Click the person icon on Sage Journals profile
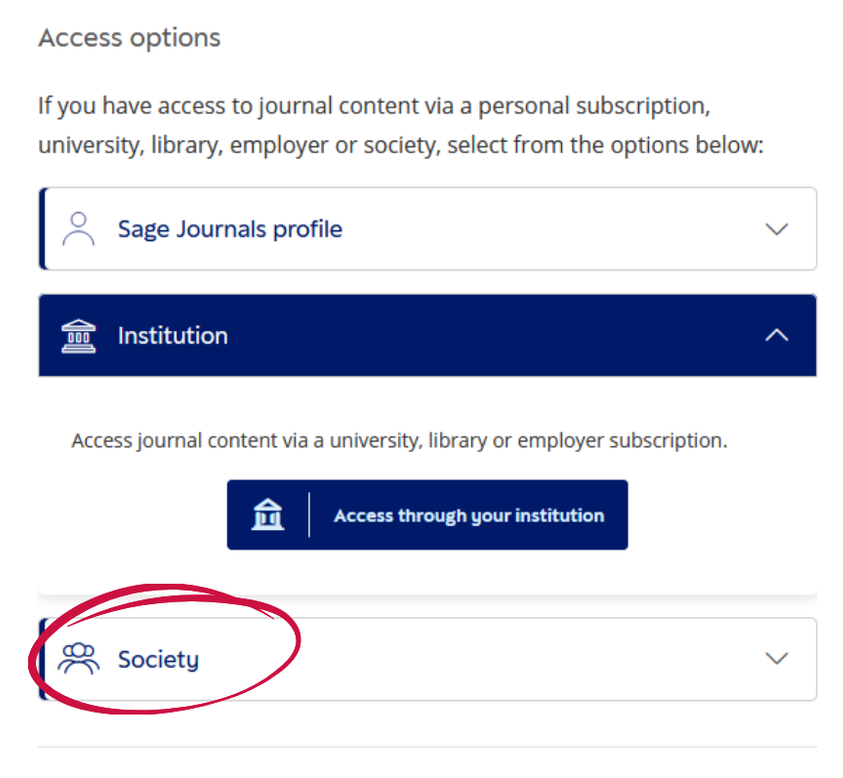Image resolution: width=843 pixels, height=778 pixels. (79, 228)
